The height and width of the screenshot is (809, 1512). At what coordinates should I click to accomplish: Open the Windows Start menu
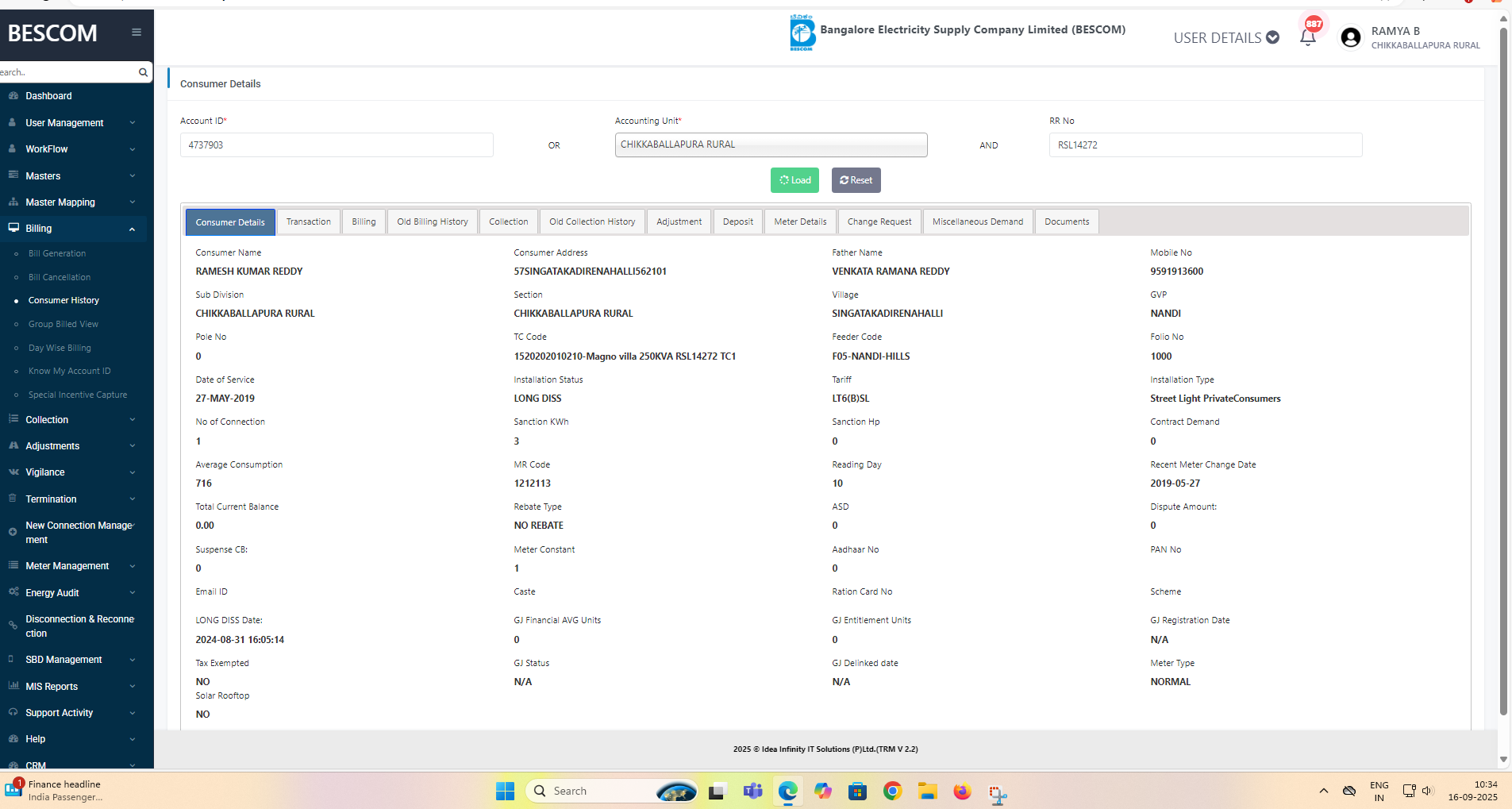(x=505, y=792)
